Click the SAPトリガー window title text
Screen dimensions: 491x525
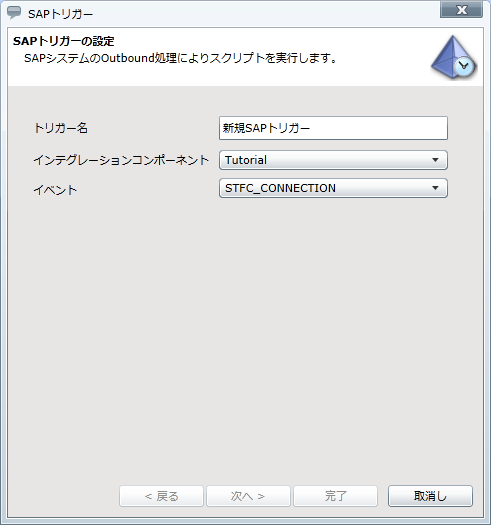click(60, 14)
